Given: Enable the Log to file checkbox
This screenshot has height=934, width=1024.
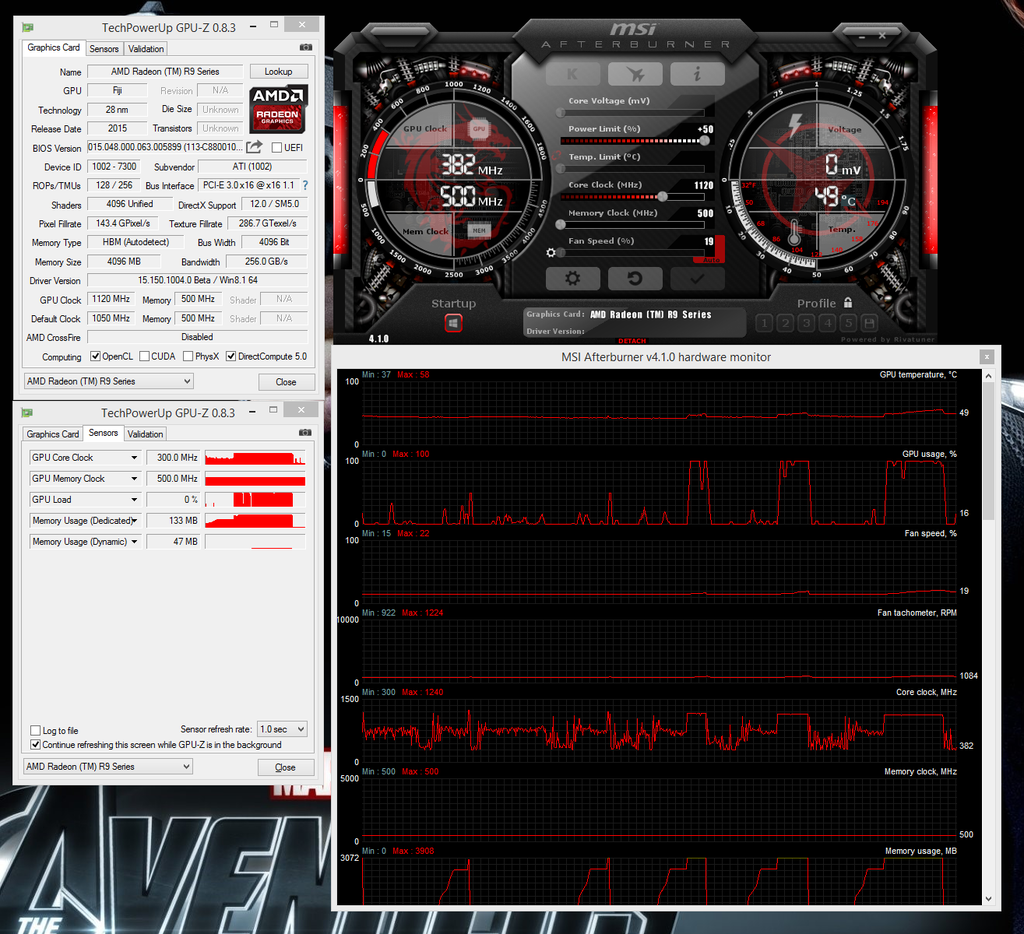Looking at the screenshot, I should (35, 730).
